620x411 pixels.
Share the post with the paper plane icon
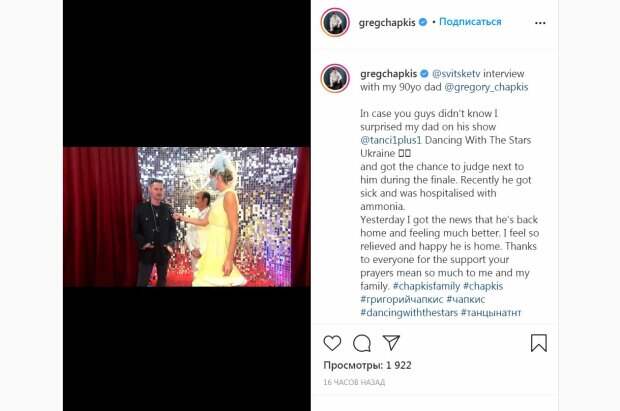pos(391,343)
